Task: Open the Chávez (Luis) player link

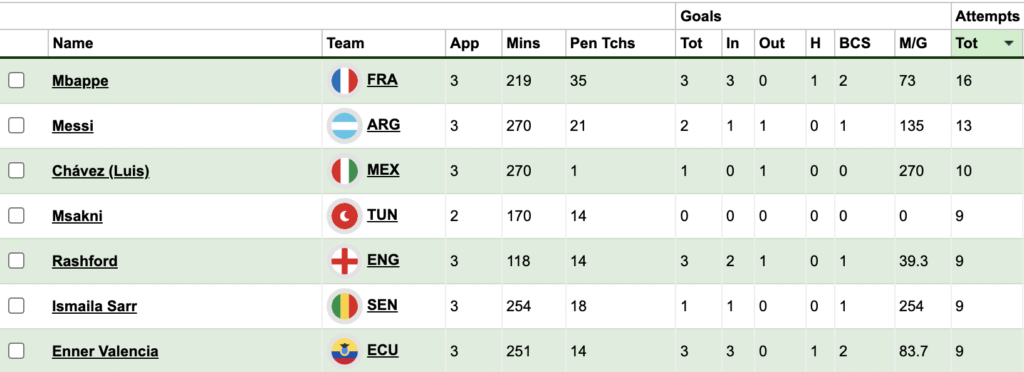Action: click(101, 171)
